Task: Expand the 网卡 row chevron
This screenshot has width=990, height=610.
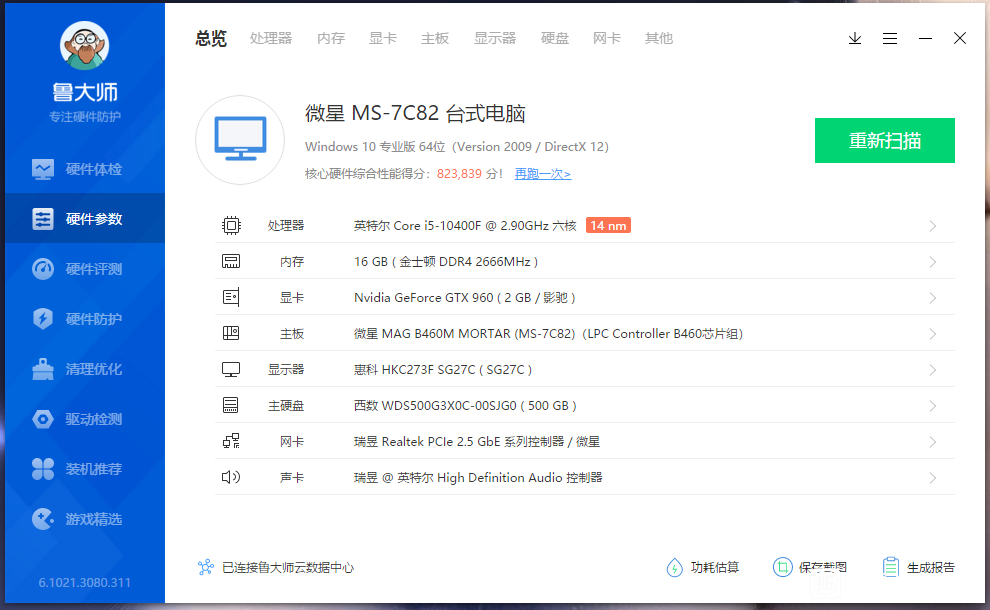Action: click(x=933, y=442)
